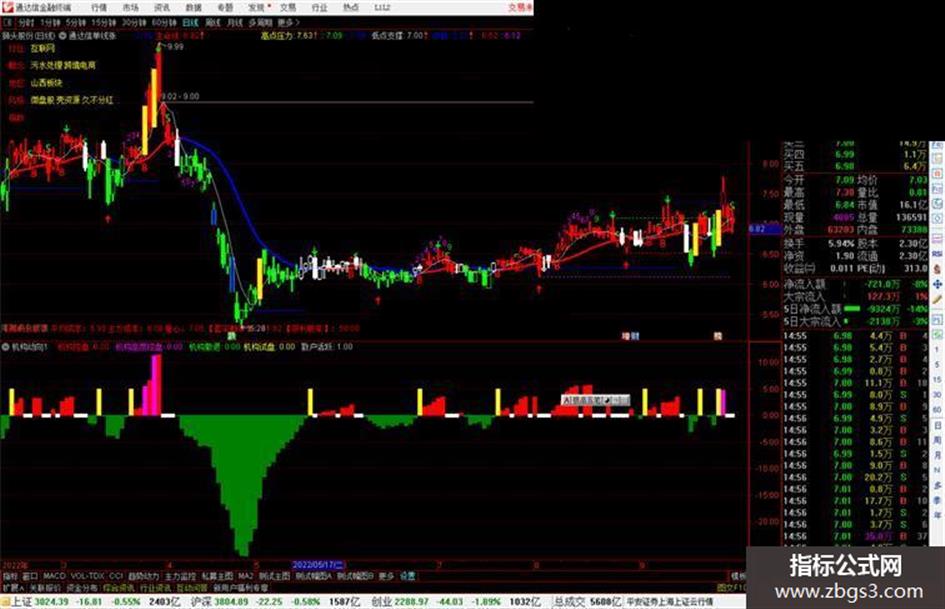The width and height of the screenshot is (945, 609).
Task: Open the 热点 menu
Action: (351, 8)
